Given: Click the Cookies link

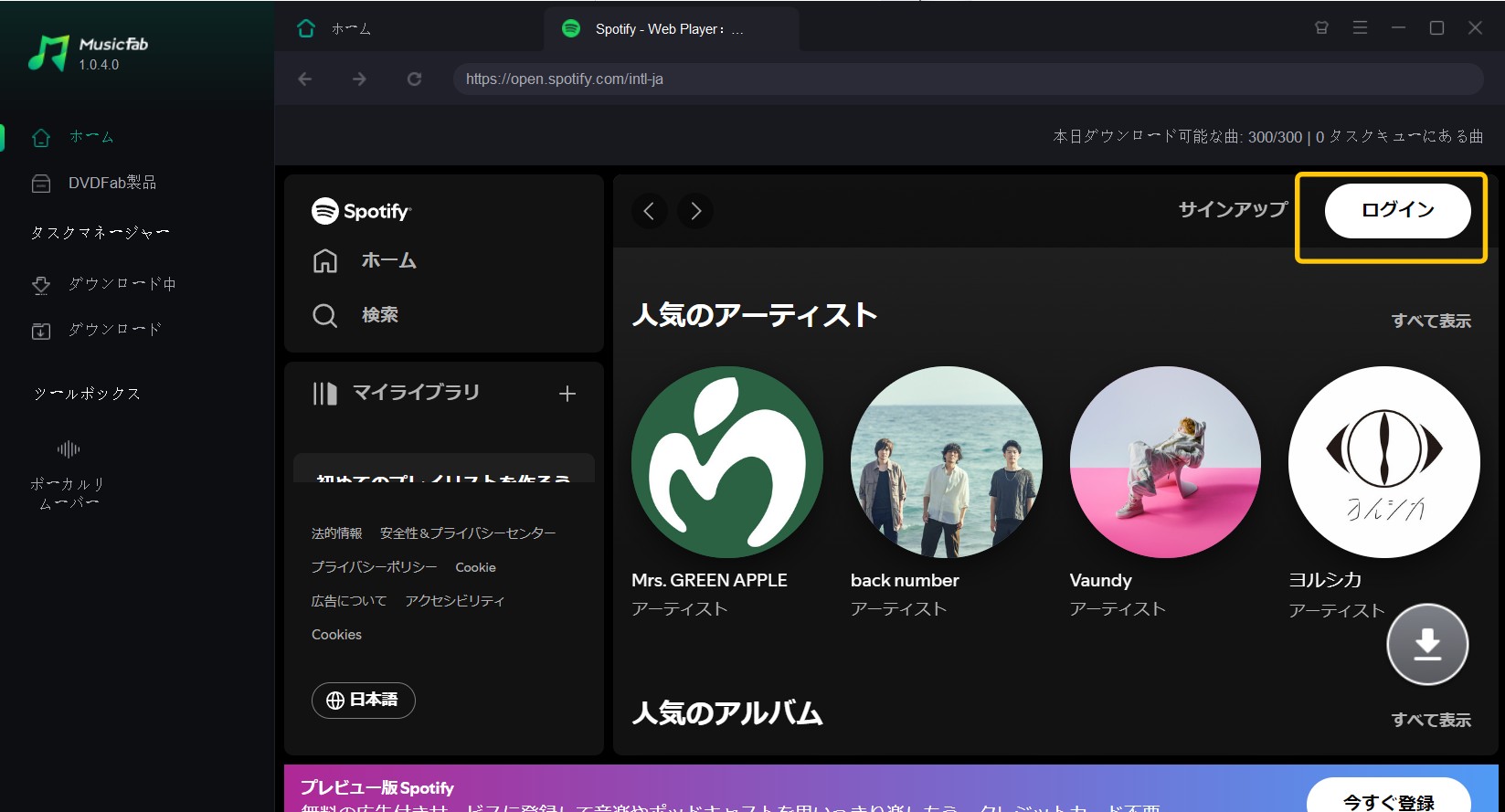Looking at the screenshot, I should [x=336, y=635].
